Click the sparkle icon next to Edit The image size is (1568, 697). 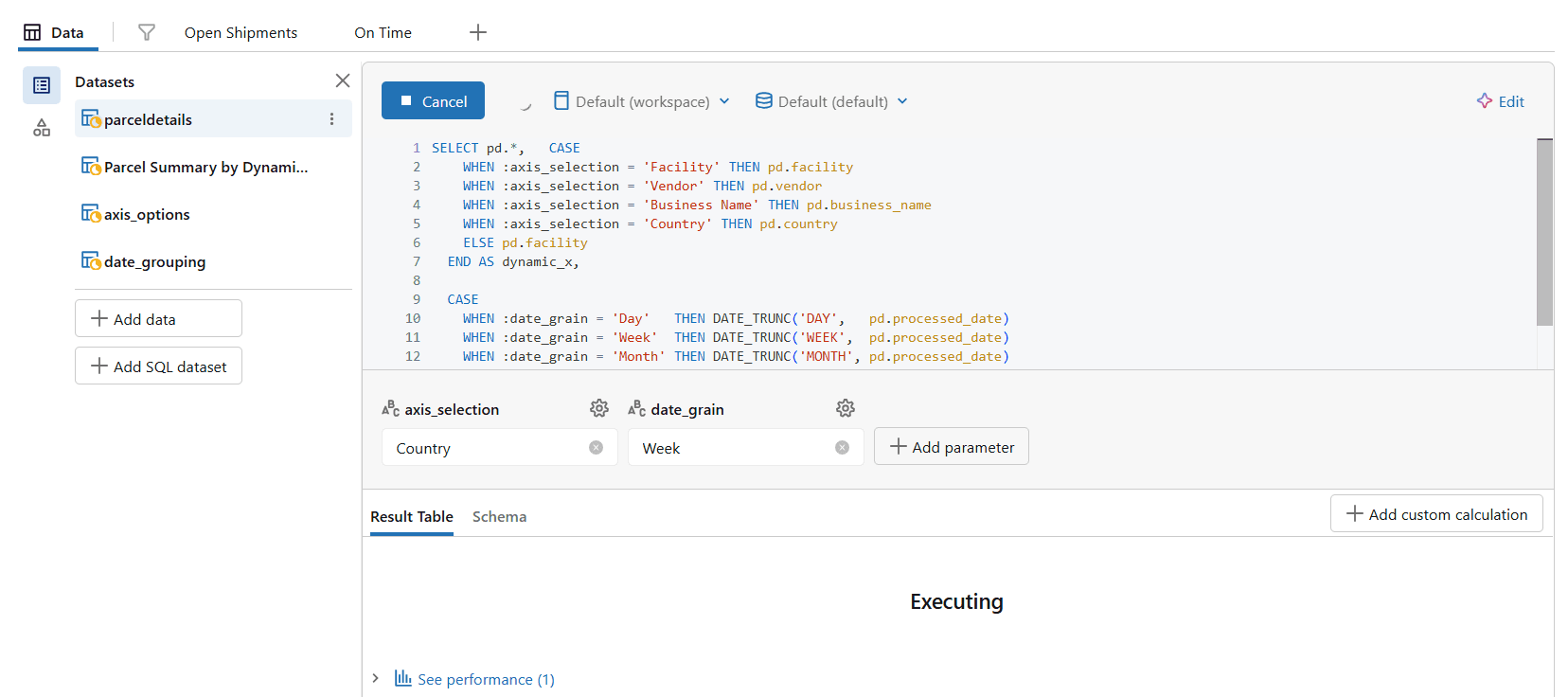point(1484,100)
